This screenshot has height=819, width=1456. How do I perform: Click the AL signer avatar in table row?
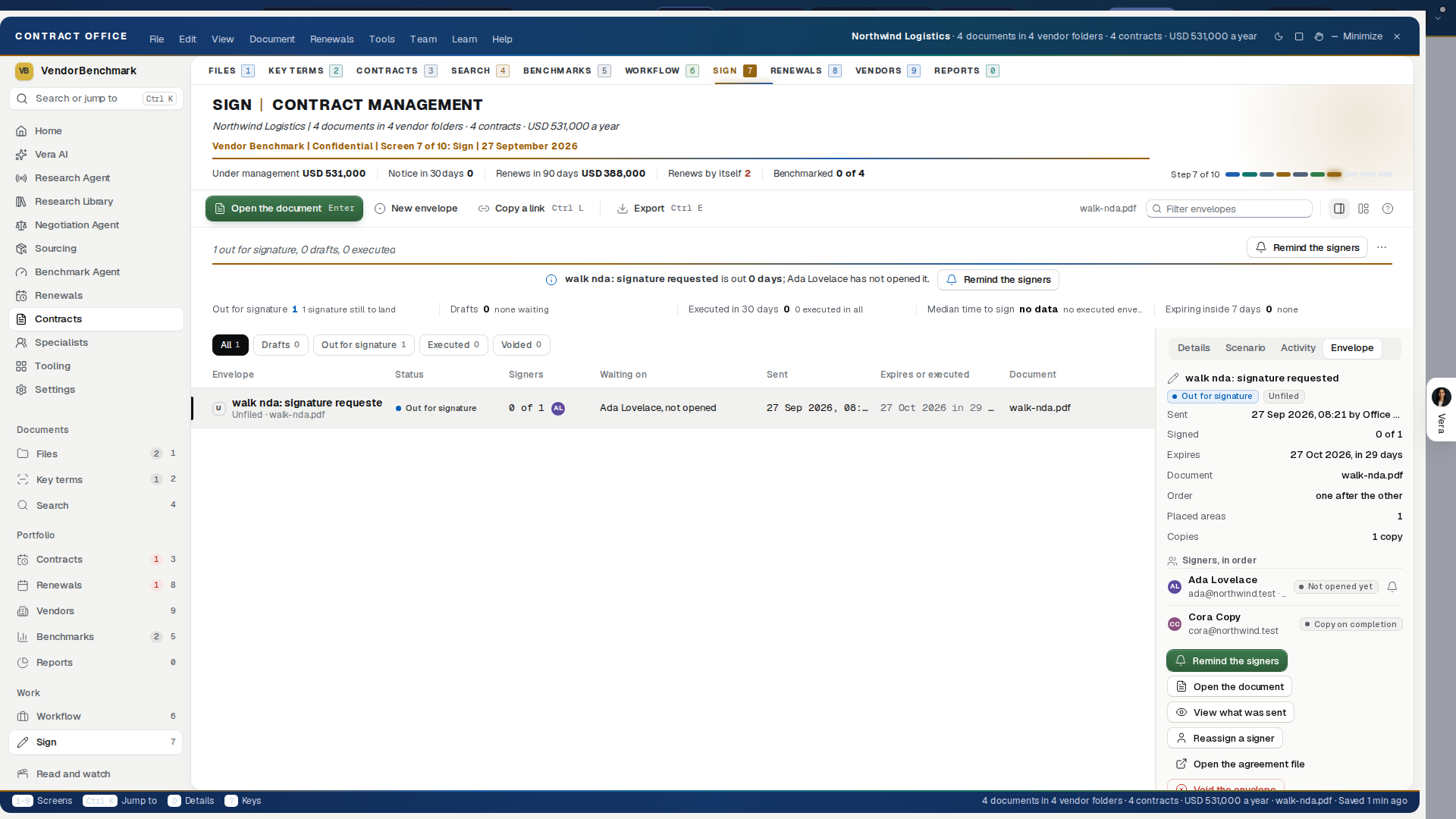tap(558, 408)
